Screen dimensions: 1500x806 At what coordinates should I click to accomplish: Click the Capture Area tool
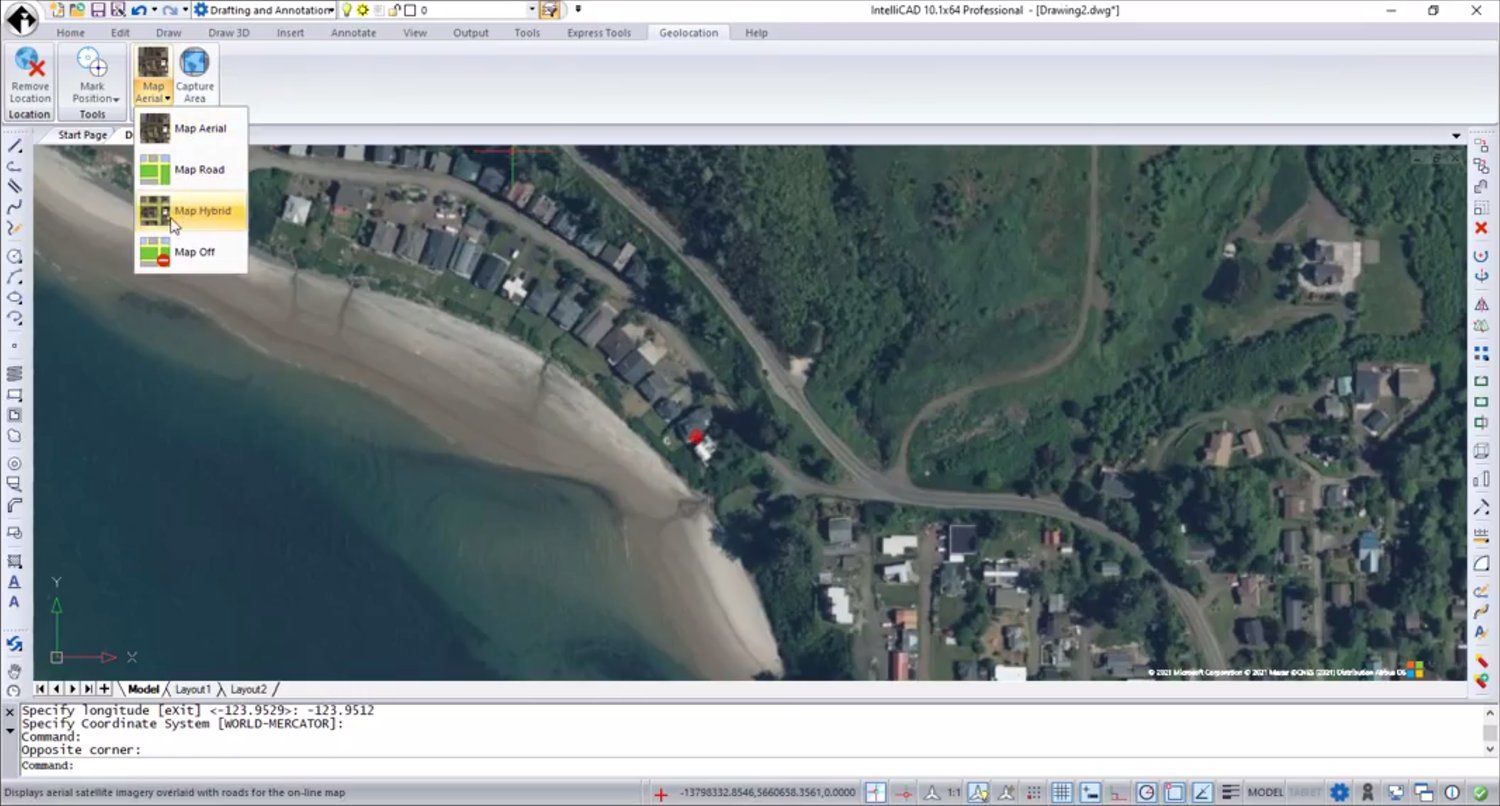(x=194, y=74)
